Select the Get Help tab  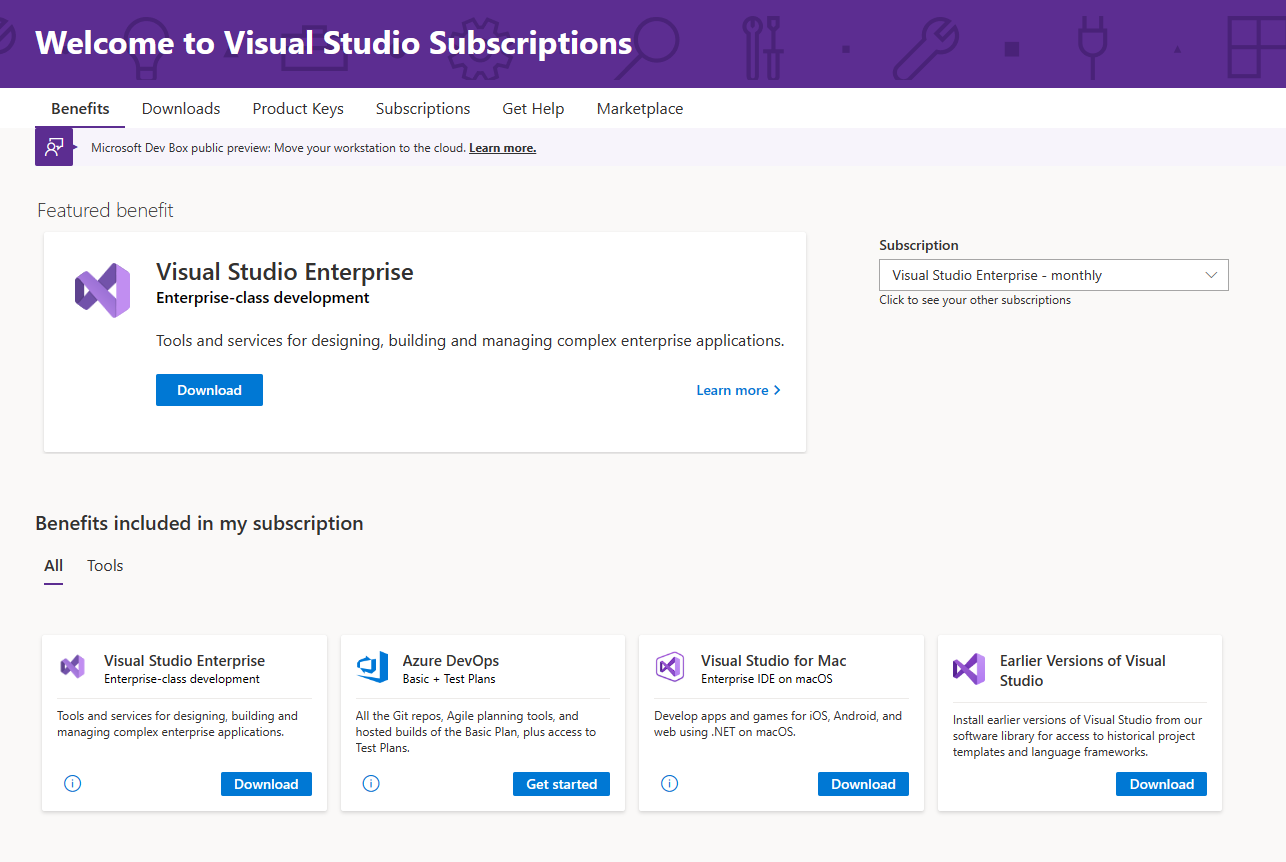tap(533, 109)
